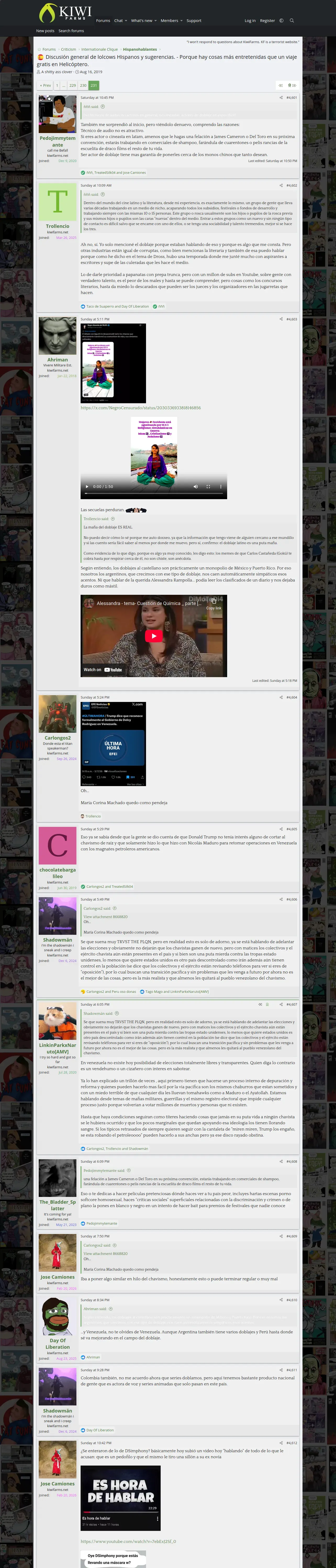Open Trollencio's profile name link
336x1568 pixels.
click(x=57, y=226)
